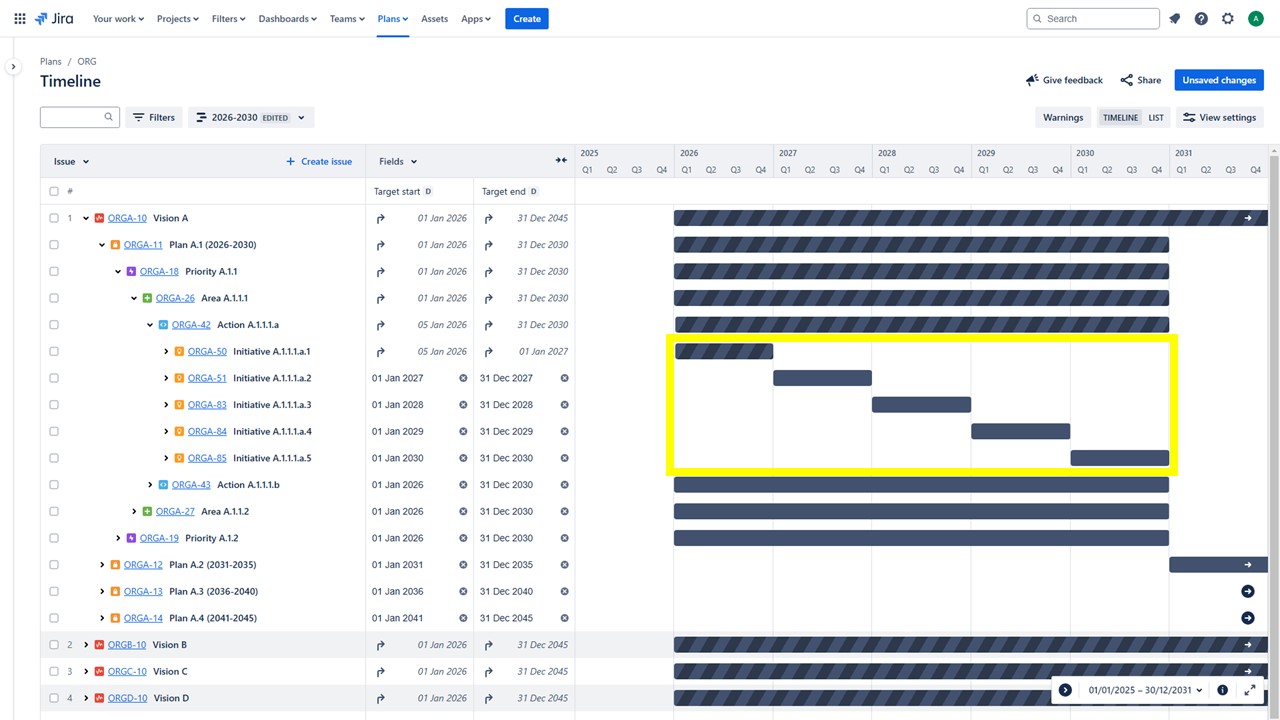Clear target end for ORGA-43
1280x720 pixels.
[x=564, y=485]
